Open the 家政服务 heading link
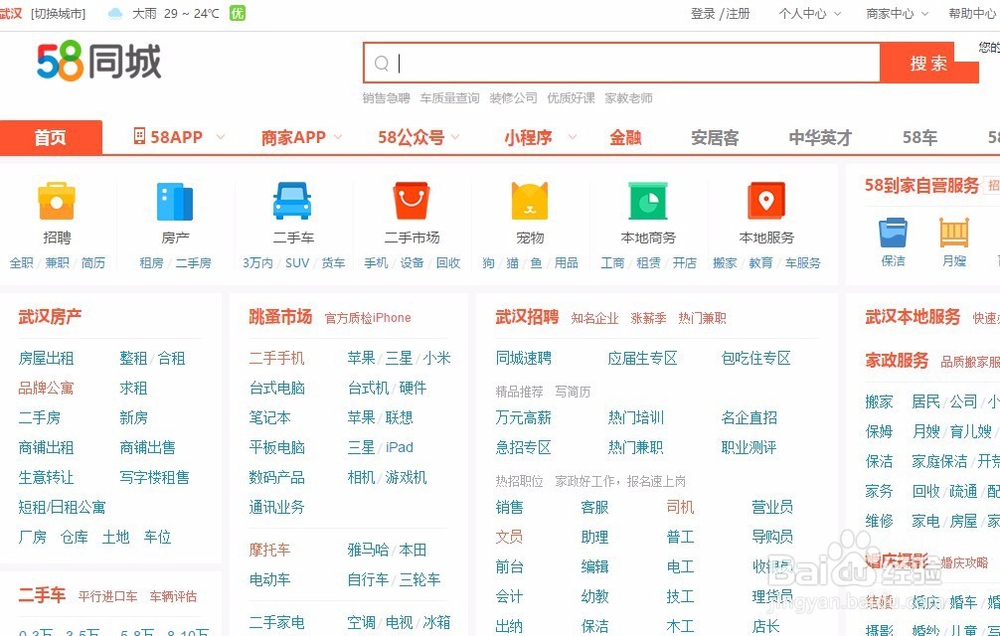This screenshot has width=1000, height=636. [x=897, y=360]
